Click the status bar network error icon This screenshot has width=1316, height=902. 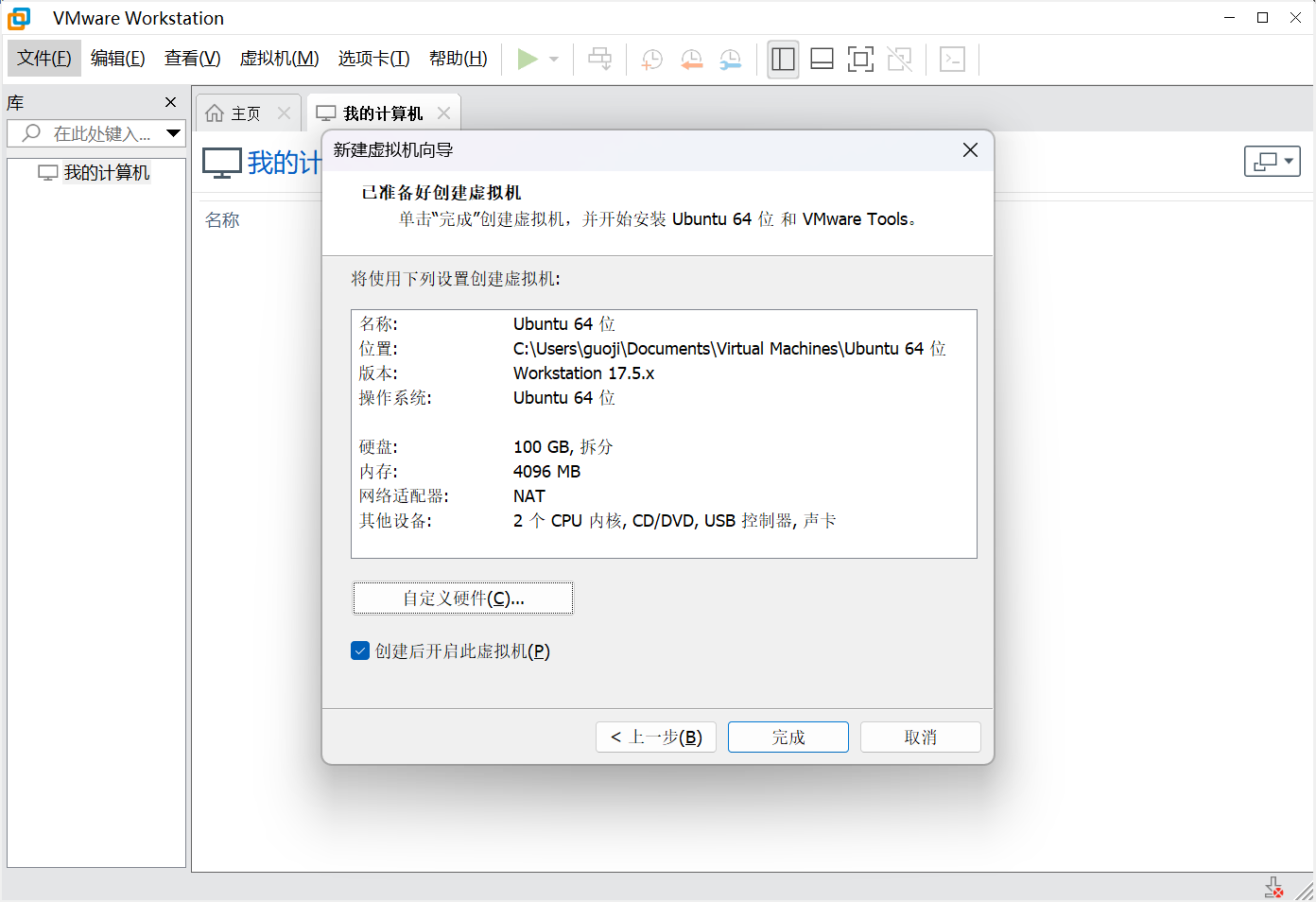coord(1274,888)
